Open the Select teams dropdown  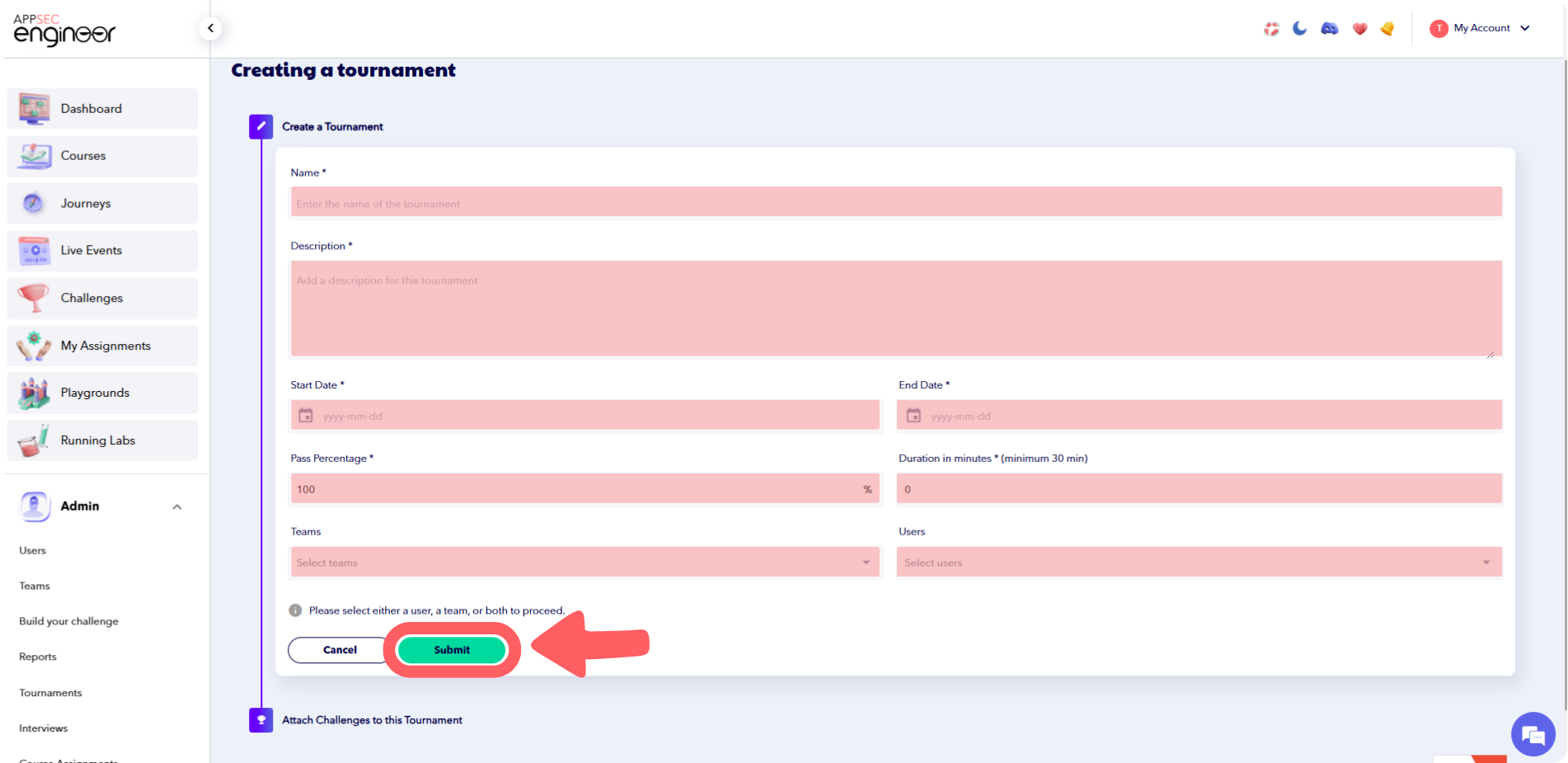point(584,563)
